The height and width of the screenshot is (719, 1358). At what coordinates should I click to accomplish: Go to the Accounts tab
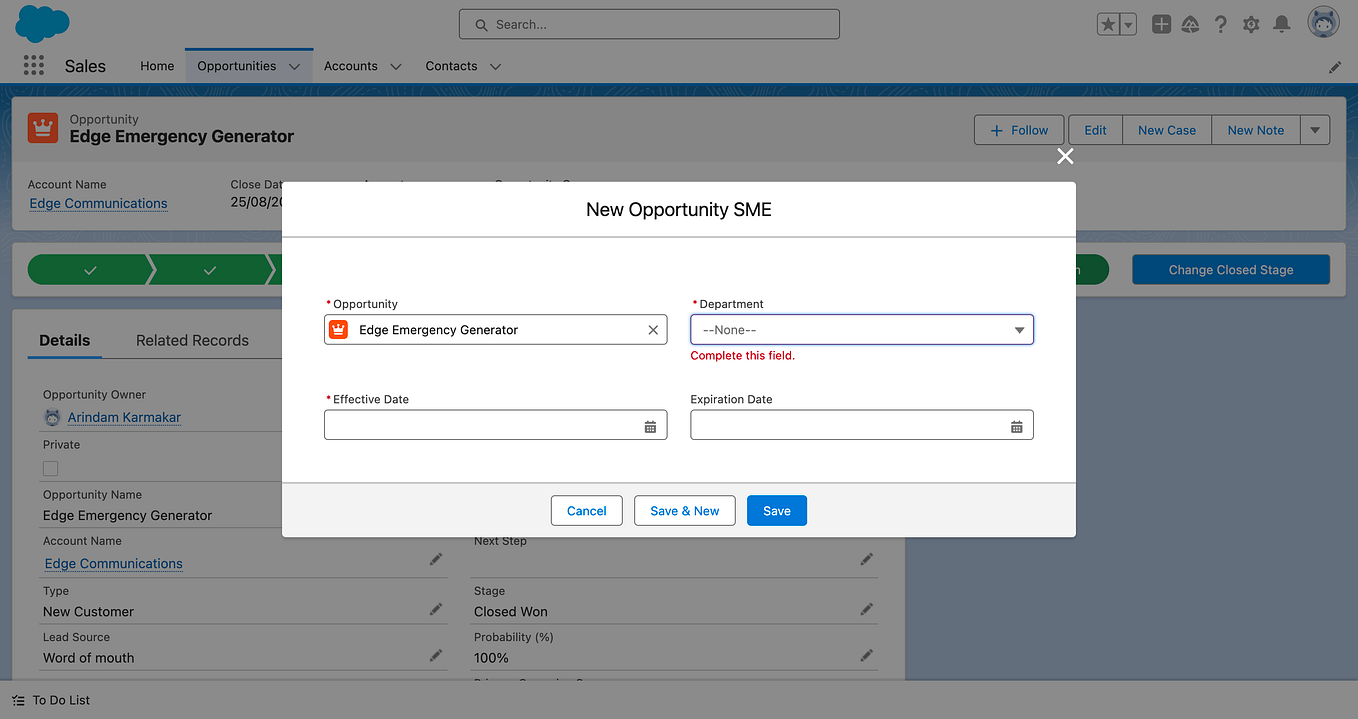pyautogui.click(x=351, y=65)
